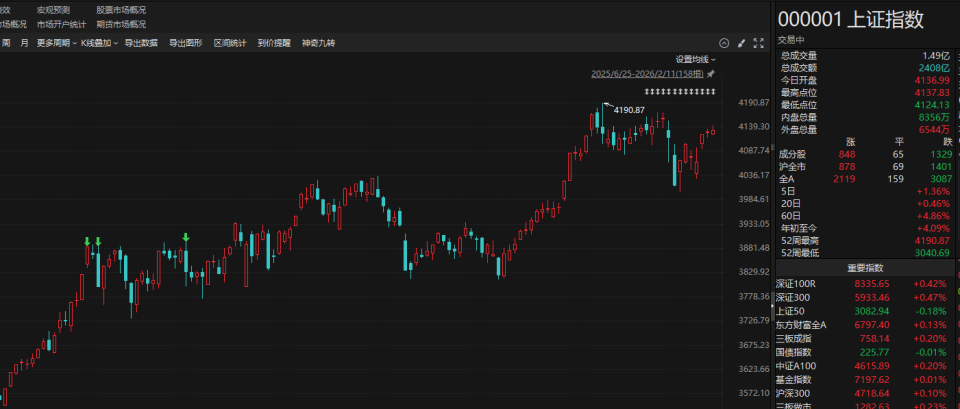The height and width of the screenshot is (409, 960).
Task: Open the 宏观预测 menu item
Action: tap(53, 10)
